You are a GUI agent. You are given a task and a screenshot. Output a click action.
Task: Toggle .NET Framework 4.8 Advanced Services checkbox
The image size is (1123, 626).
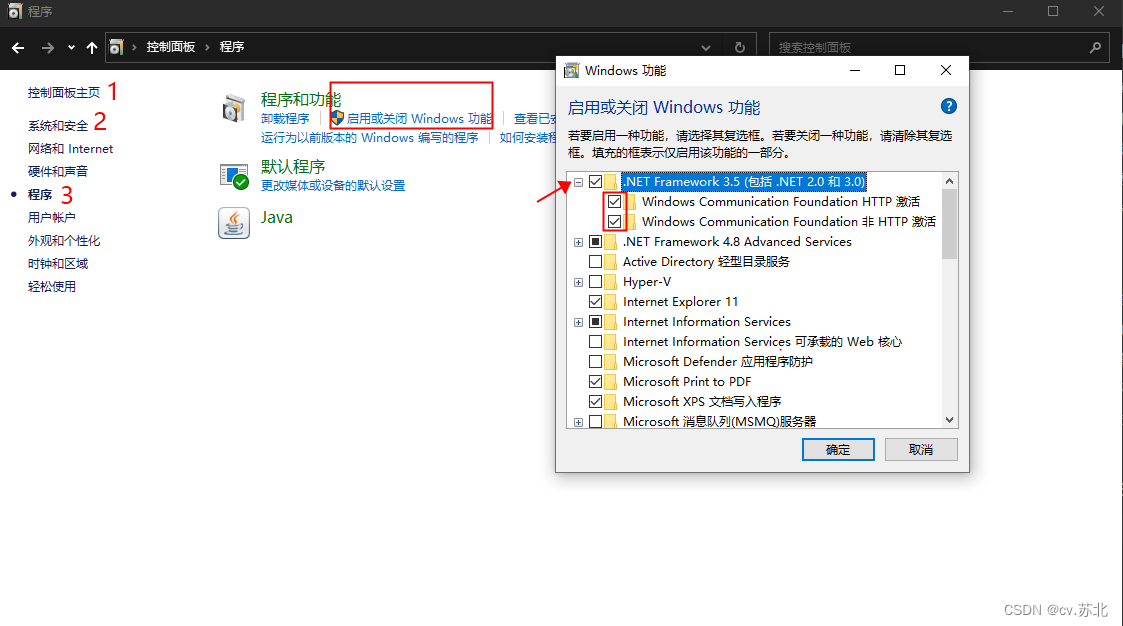pos(595,242)
